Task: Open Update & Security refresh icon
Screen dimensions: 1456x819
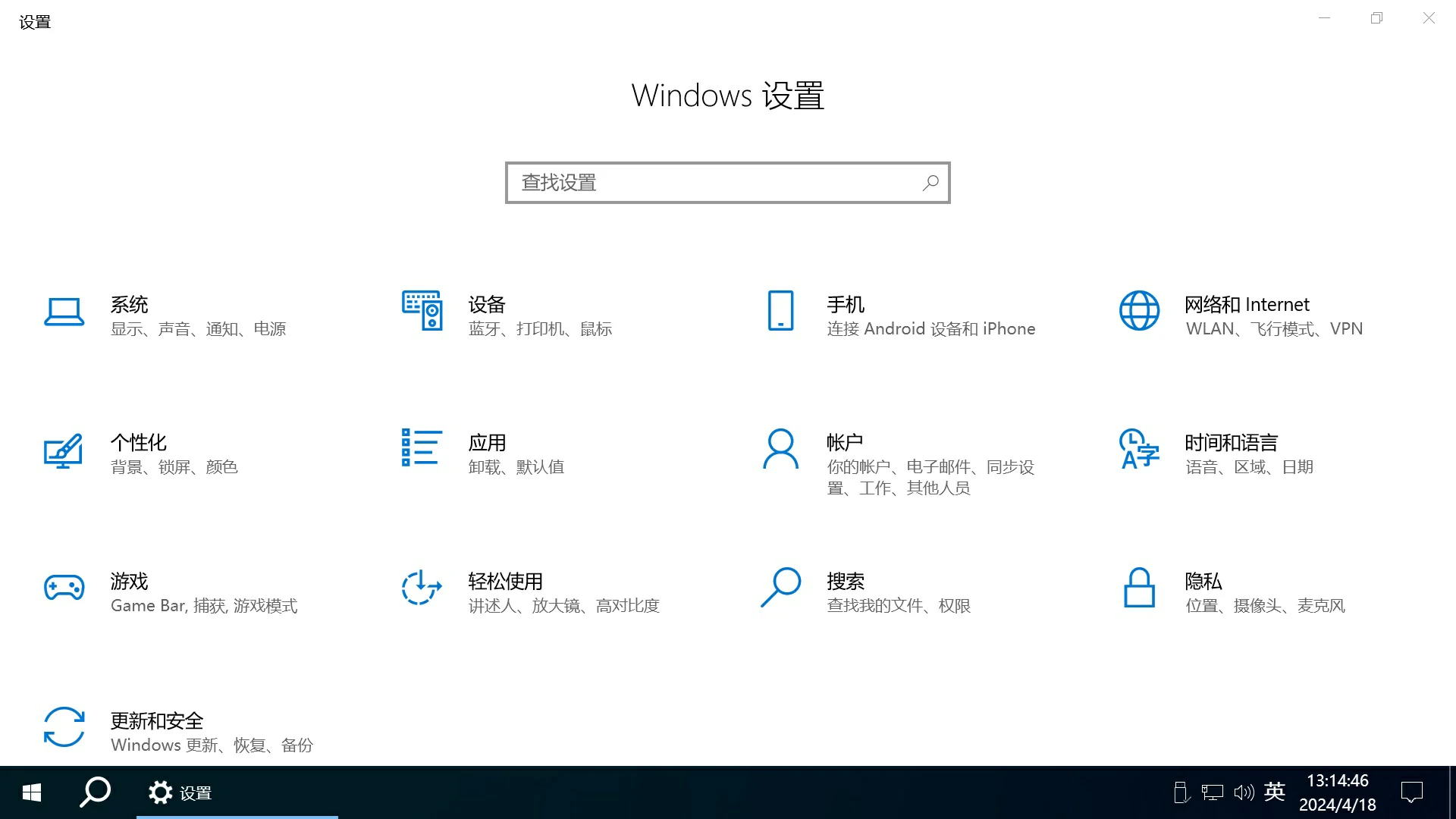Action: point(64,727)
